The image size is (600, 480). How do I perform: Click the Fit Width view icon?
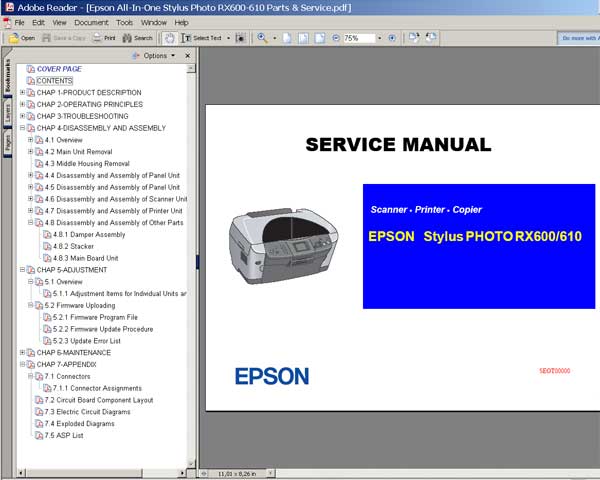point(320,38)
